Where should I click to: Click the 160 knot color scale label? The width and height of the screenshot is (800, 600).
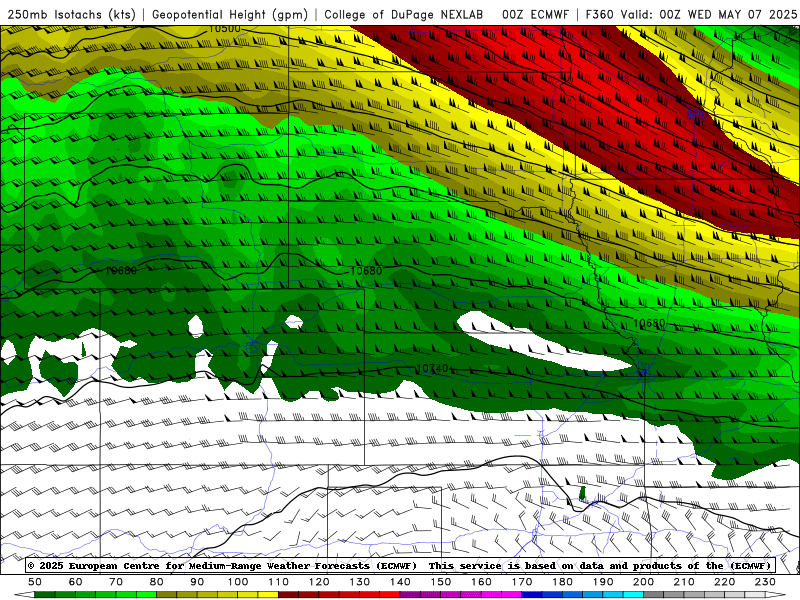click(x=481, y=582)
